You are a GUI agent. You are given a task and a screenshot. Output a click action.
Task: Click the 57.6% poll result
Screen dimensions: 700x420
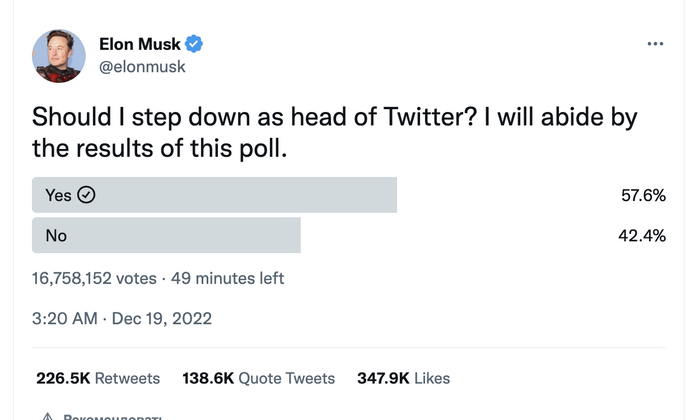(643, 195)
